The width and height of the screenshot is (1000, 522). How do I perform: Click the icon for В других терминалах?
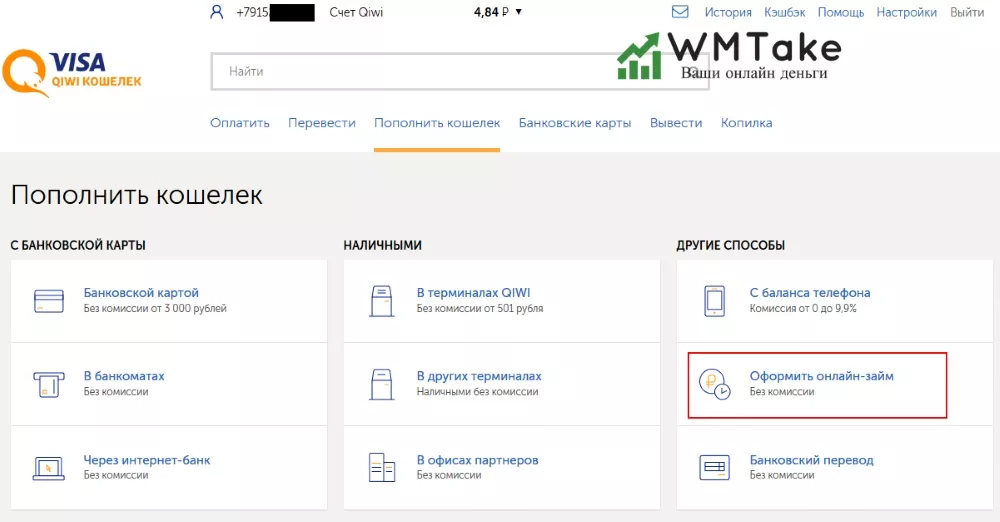pos(381,384)
